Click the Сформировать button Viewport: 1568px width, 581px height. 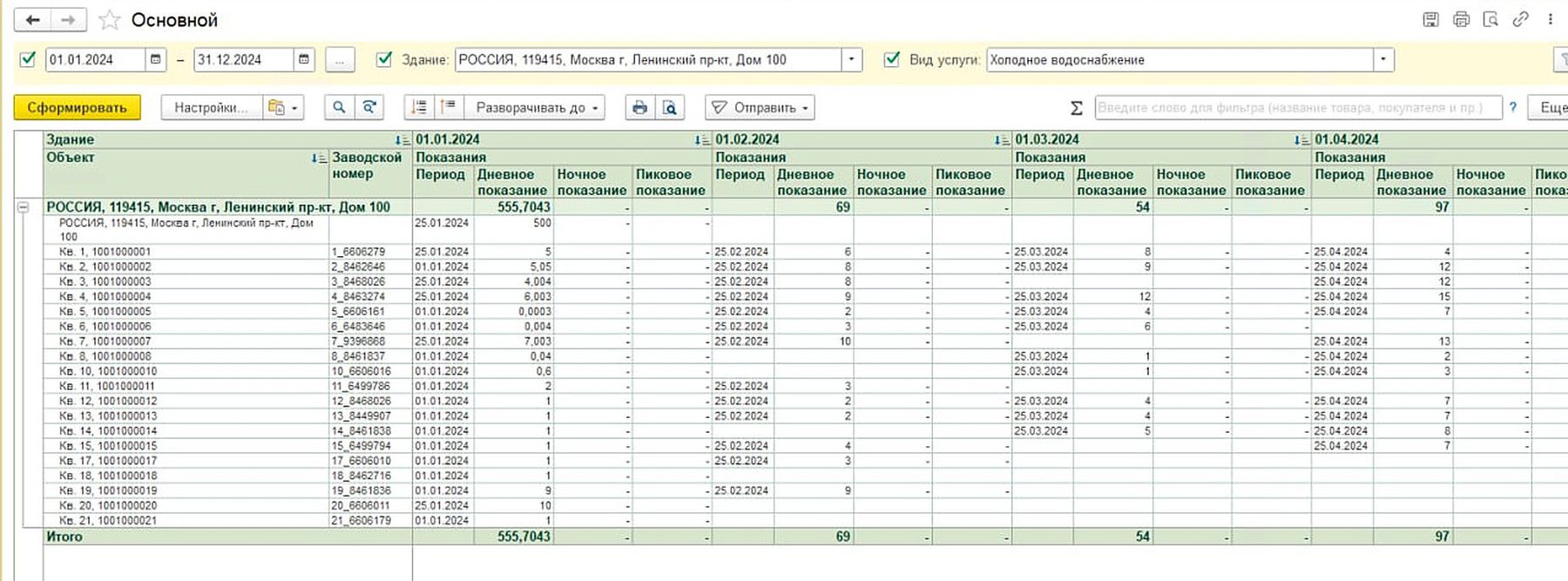coord(77,107)
